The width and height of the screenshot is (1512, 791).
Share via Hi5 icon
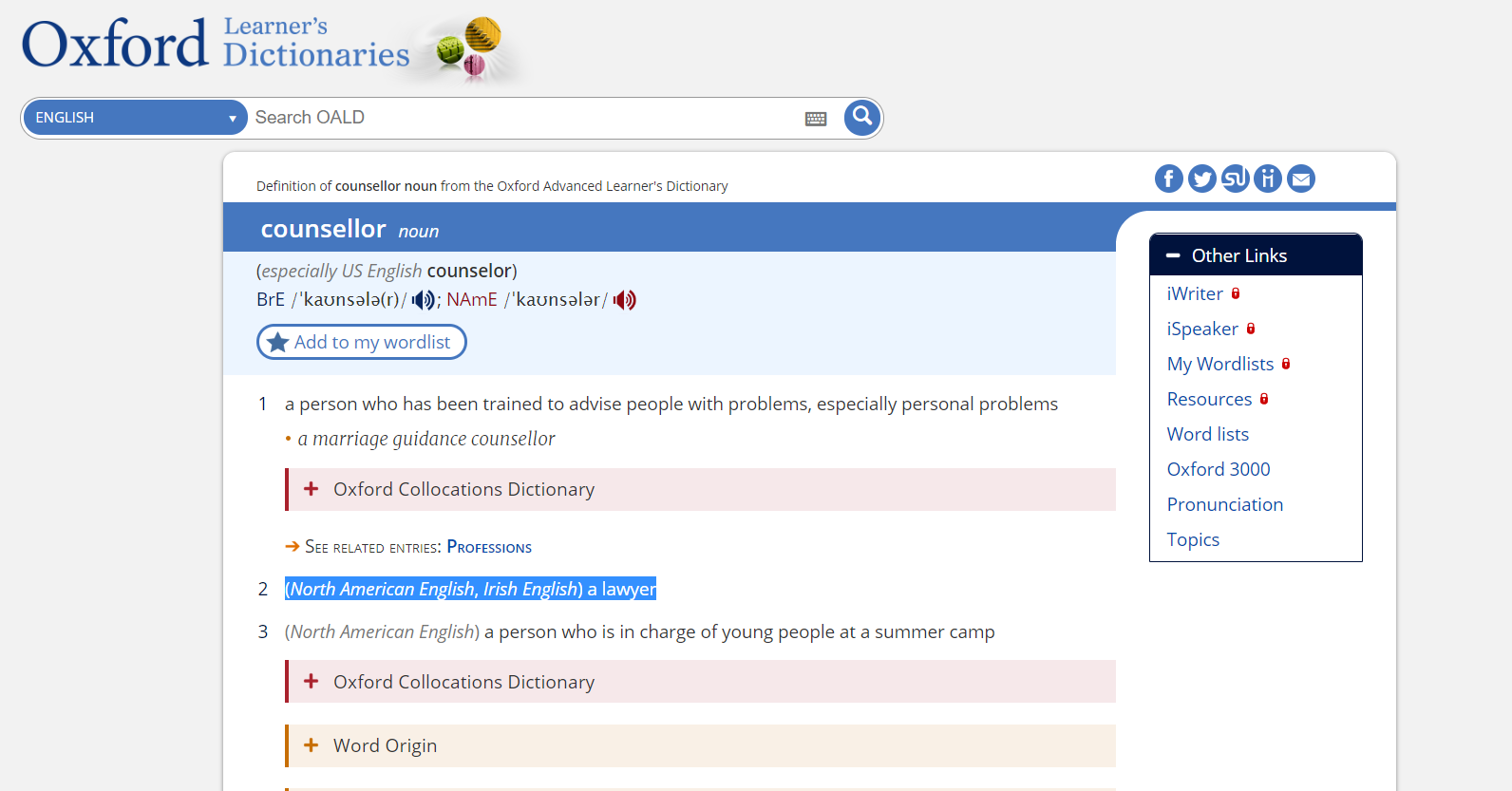(x=1268, y=179)
